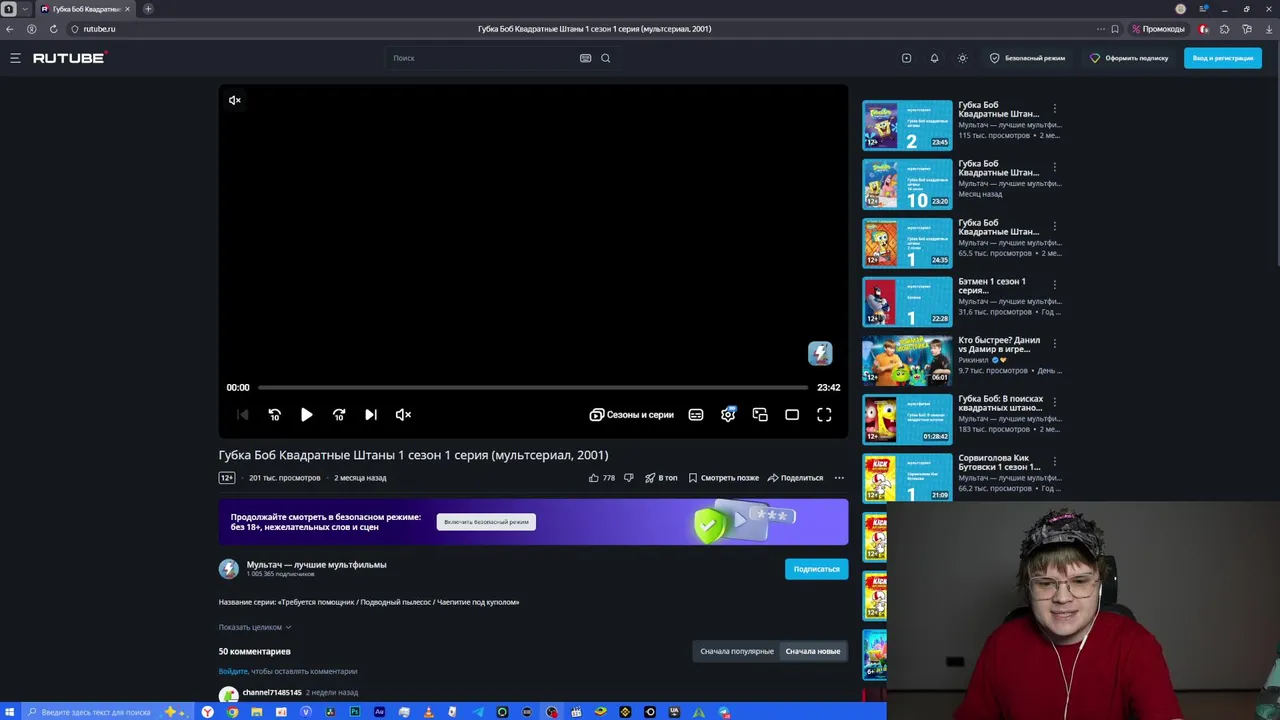Click the previous video button in player
This screenshot has height=720, width=1280.
click(x=242, y=414)
